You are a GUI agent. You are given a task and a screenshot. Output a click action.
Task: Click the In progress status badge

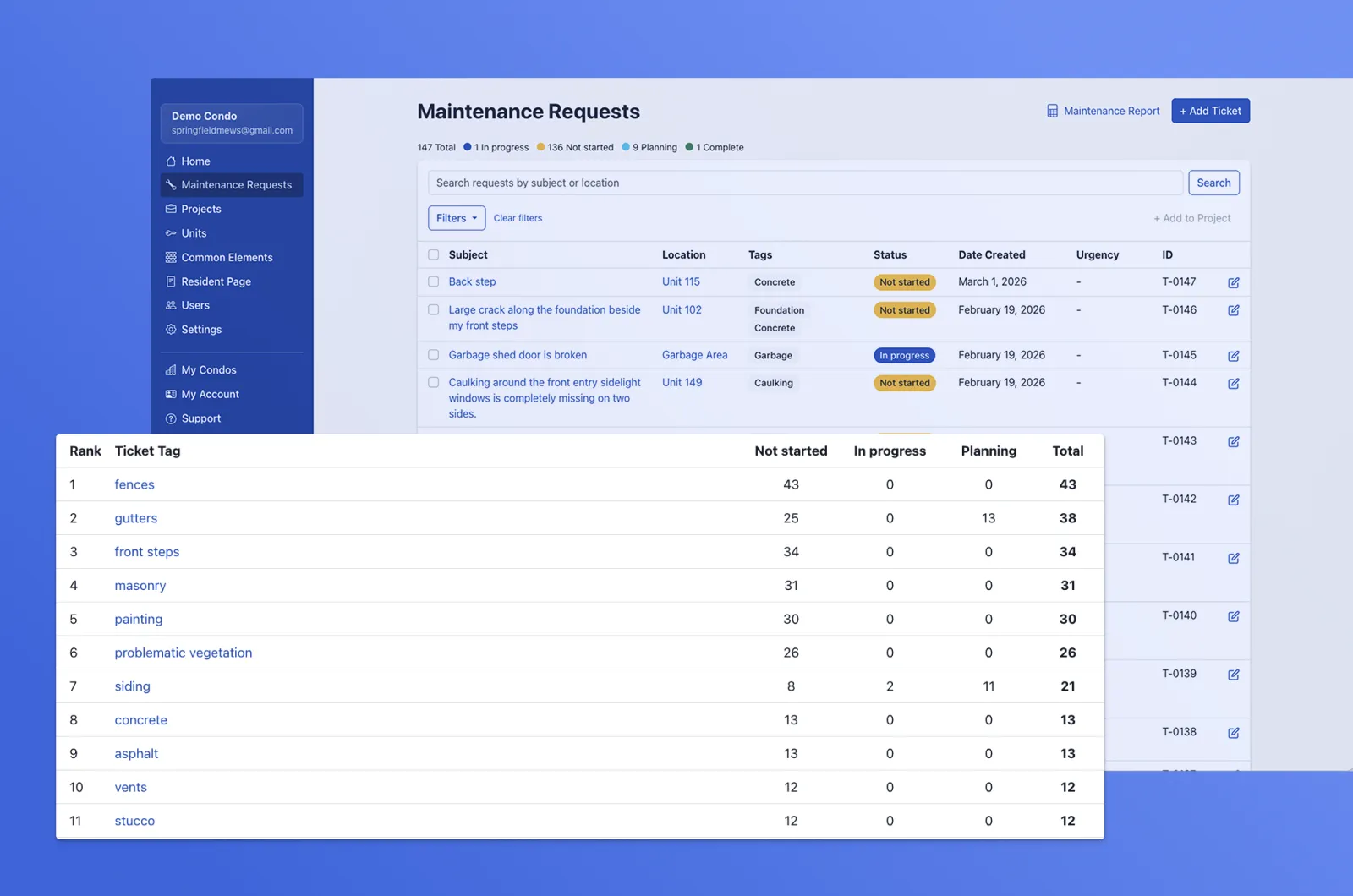(904, 356)
